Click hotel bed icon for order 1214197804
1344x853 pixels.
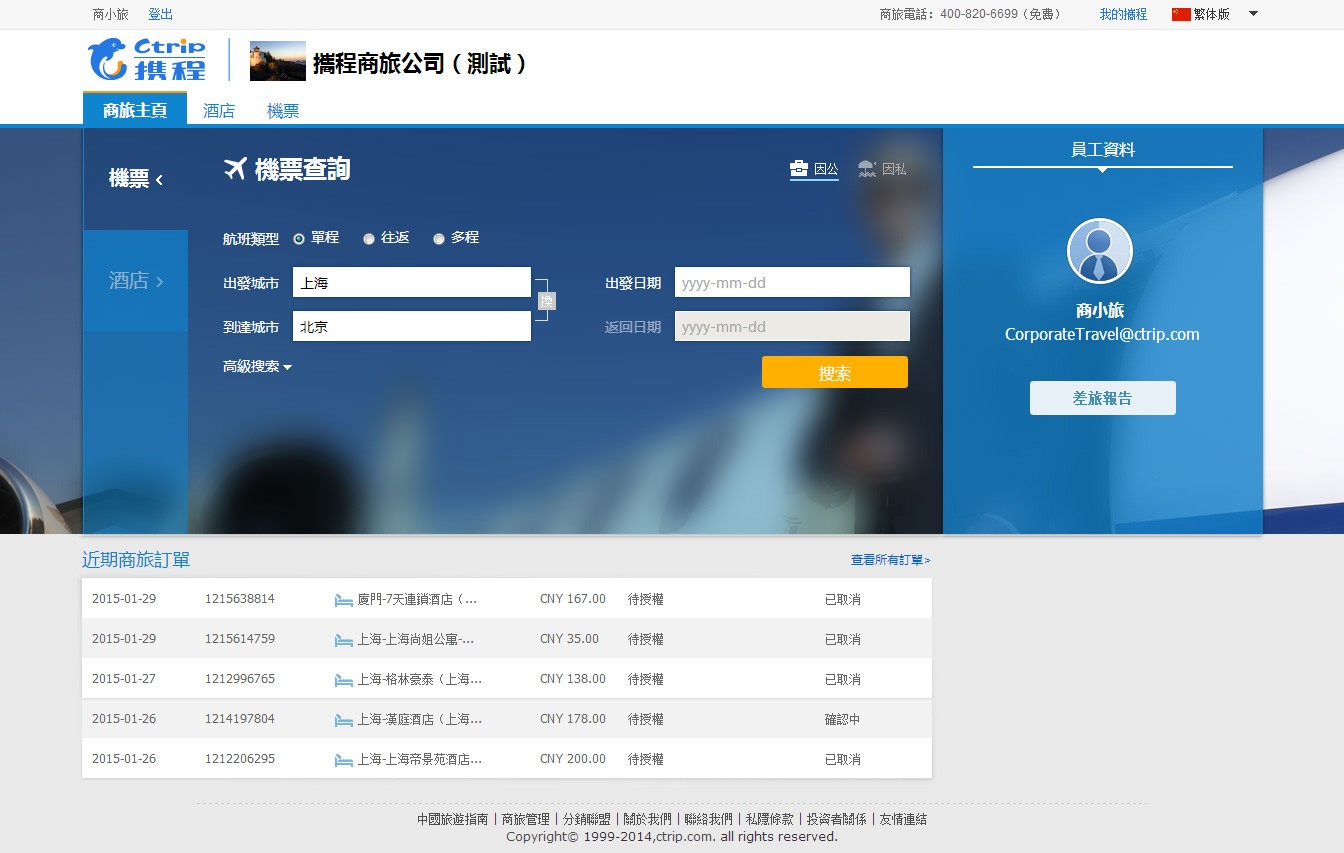coord(344,720)
